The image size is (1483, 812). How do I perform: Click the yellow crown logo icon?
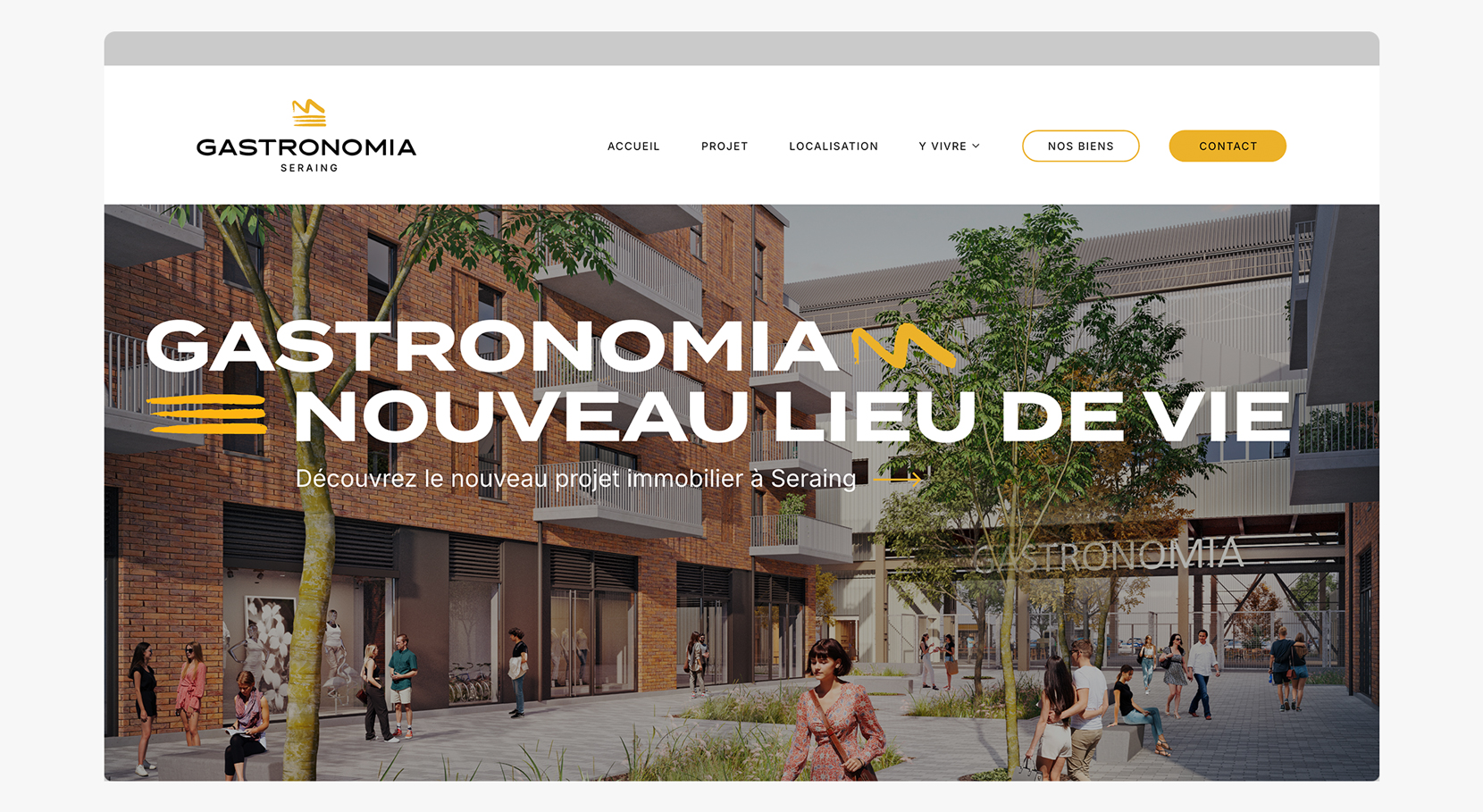(309, 113)
